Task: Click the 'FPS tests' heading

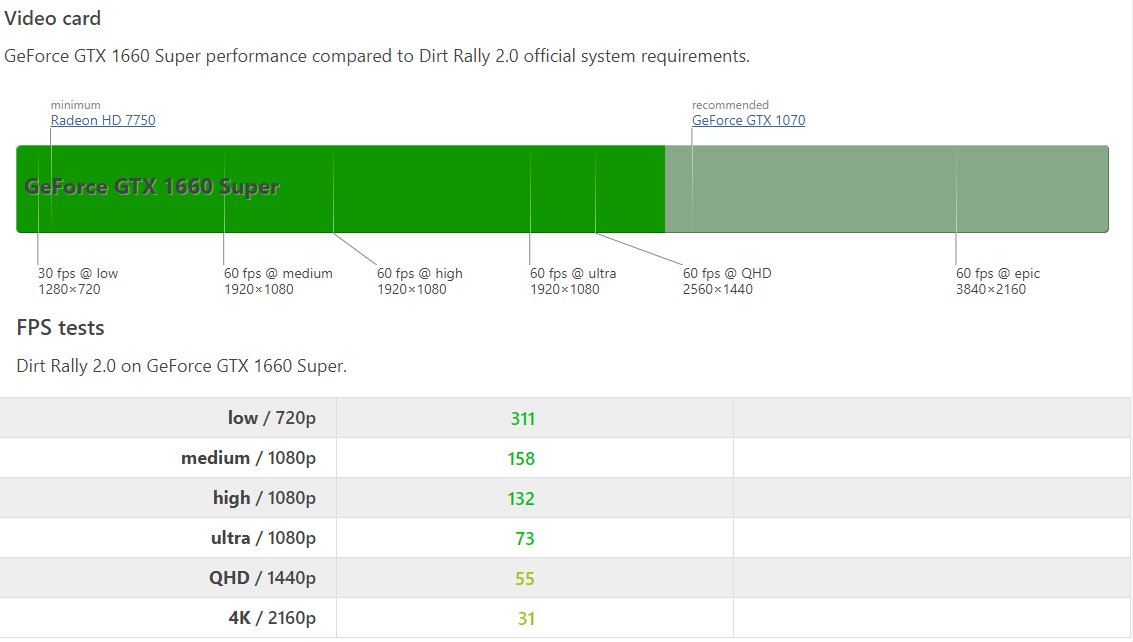Action: (x=61, y=328)
